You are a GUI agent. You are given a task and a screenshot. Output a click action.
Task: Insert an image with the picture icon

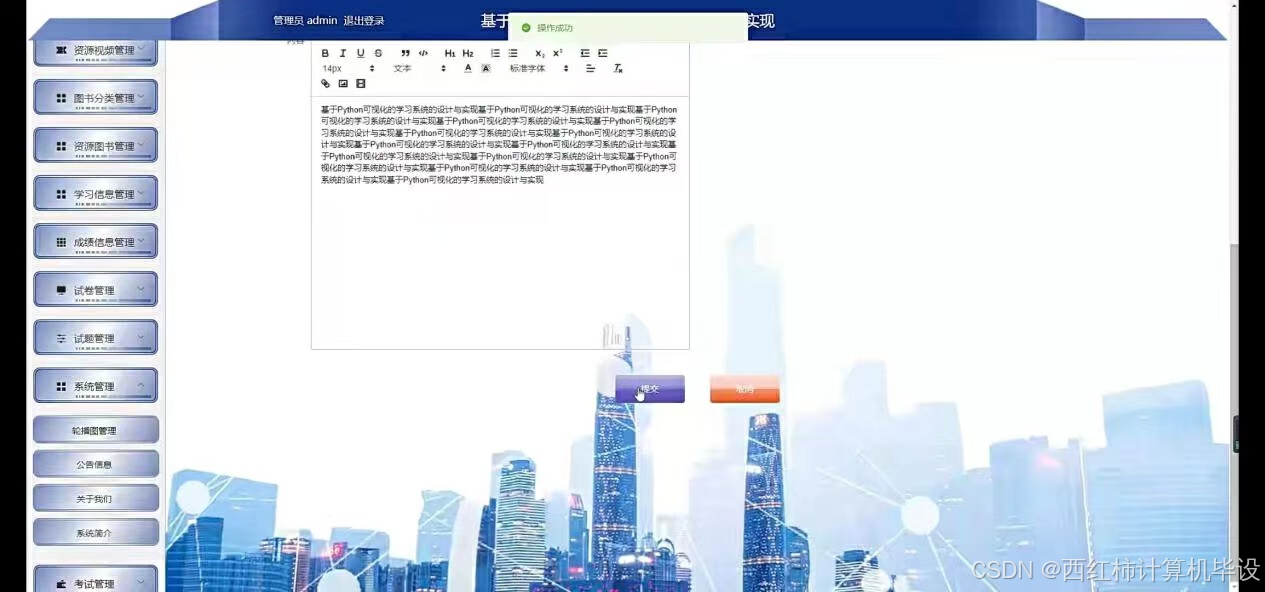[343, 84]
